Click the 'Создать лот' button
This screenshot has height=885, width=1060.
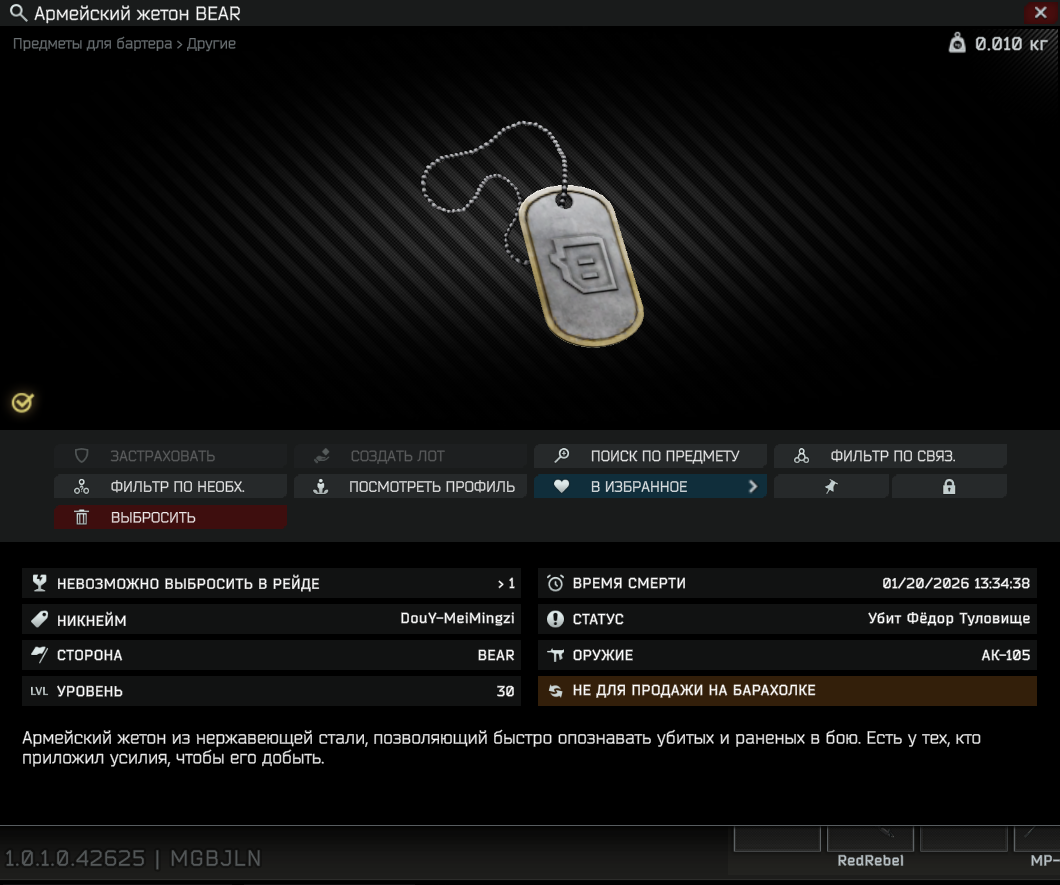click(410, 456)
